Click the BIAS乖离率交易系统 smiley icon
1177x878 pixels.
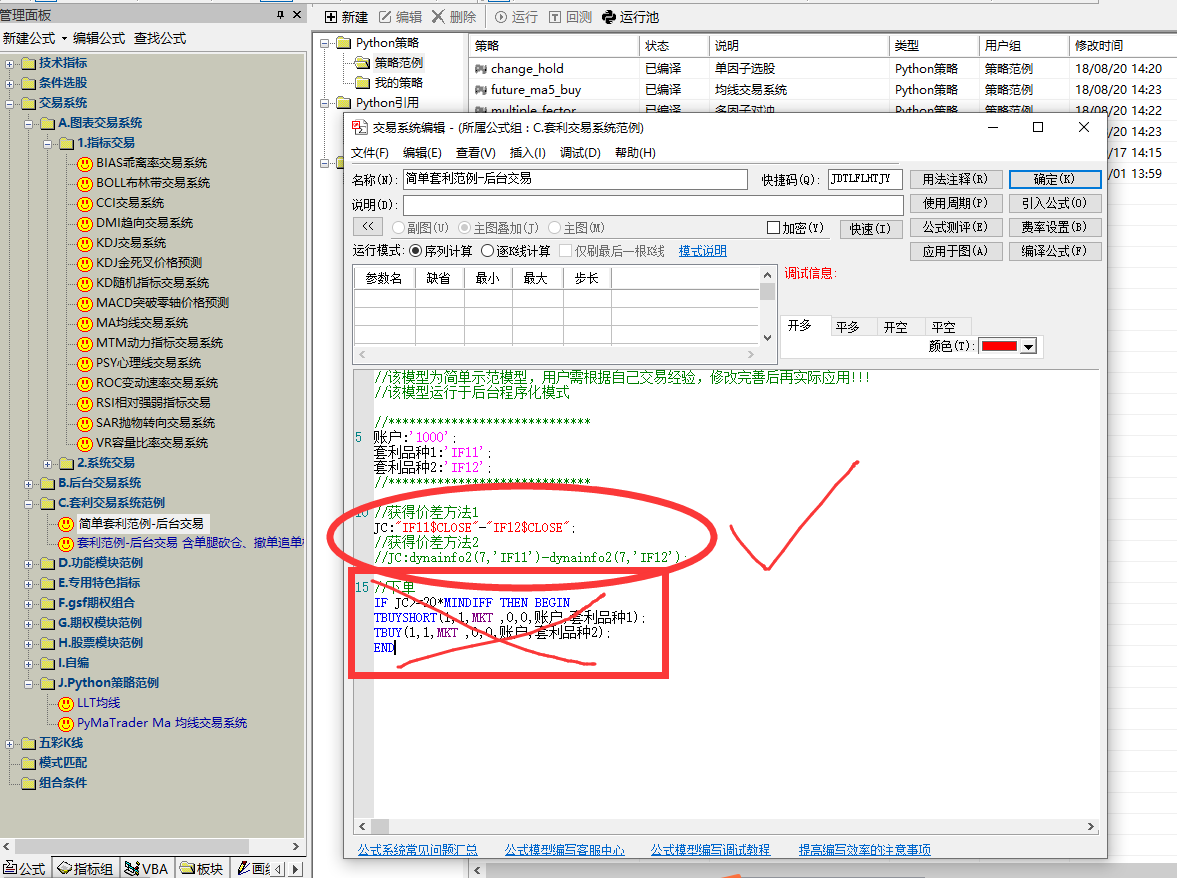click(x=85, y=163)
